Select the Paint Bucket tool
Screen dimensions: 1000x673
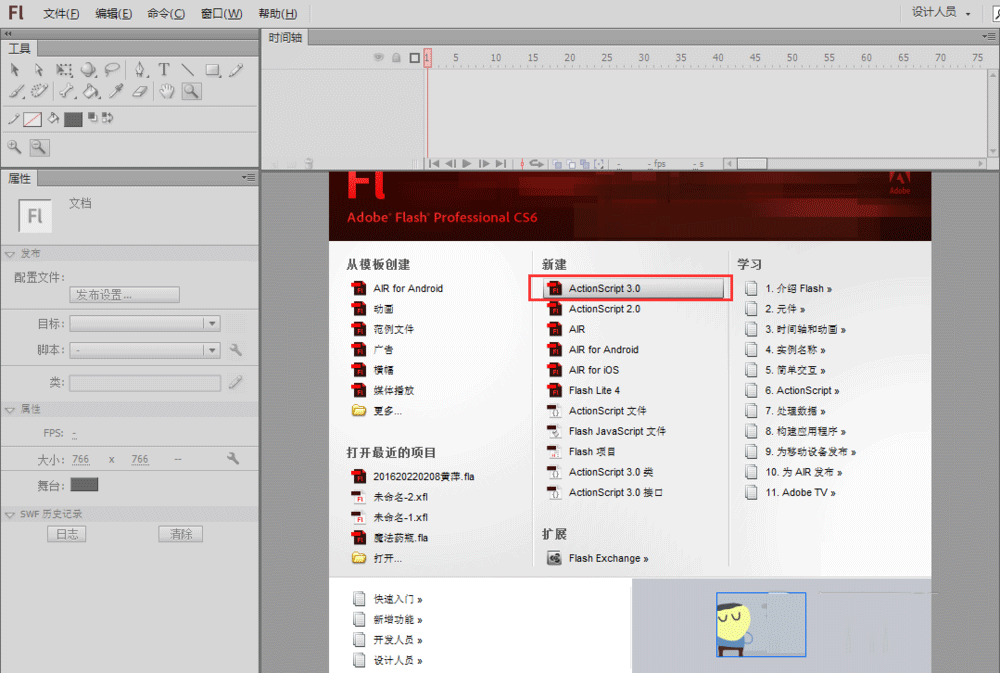pos(91,92)
